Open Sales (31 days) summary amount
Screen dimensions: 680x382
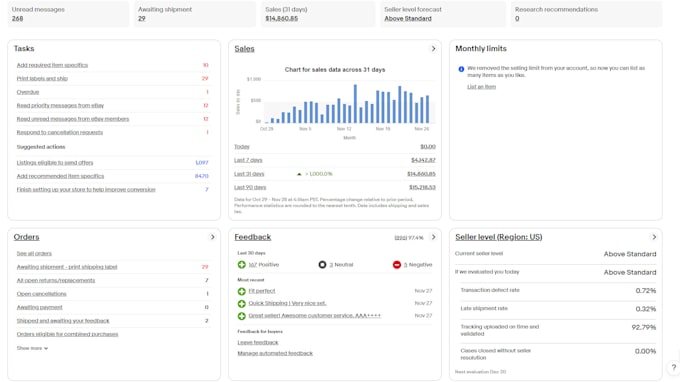tap(281, 18)
